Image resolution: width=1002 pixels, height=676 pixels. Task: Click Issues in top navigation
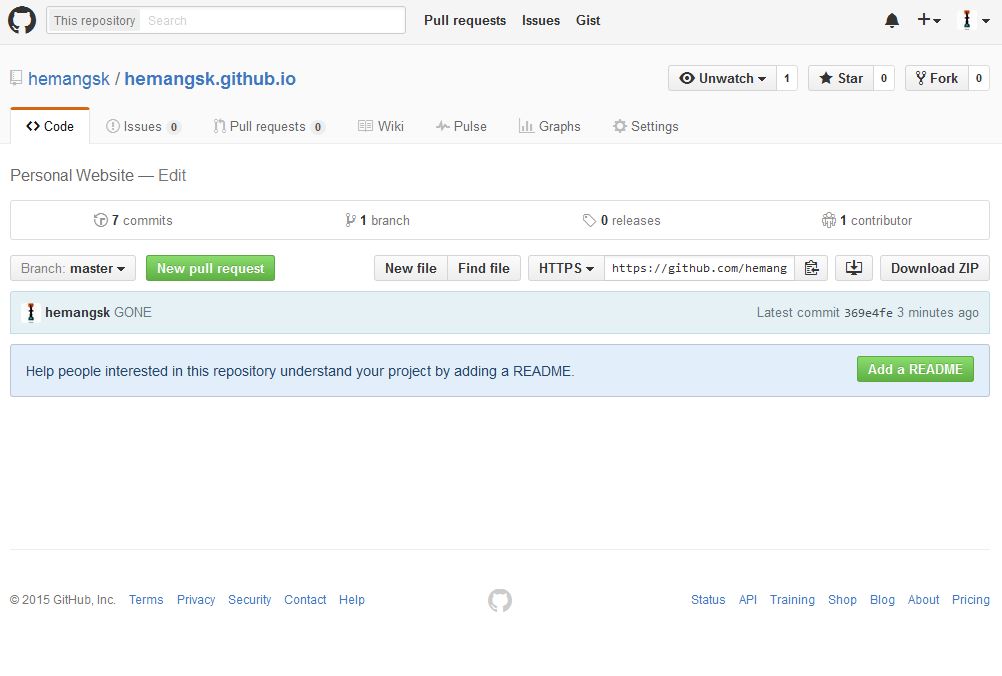click(x=541, y=20)
